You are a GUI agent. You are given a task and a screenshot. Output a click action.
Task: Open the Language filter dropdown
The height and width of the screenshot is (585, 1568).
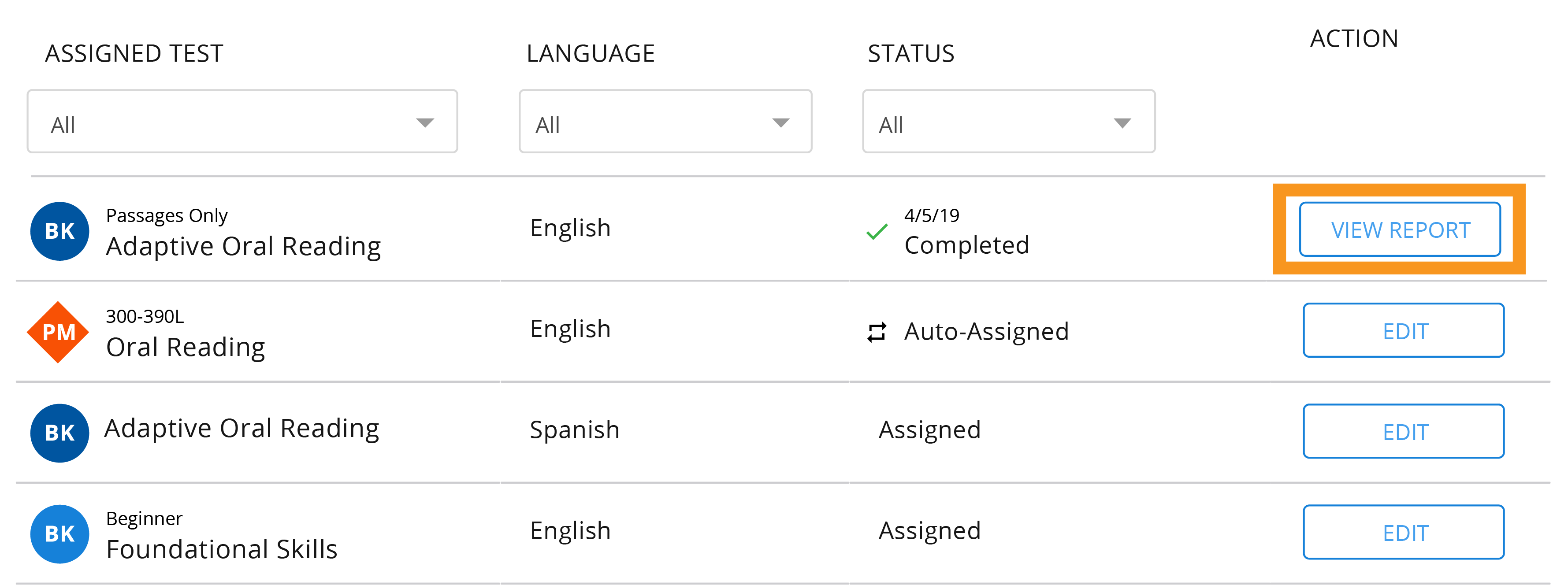[x=665, y=122]
